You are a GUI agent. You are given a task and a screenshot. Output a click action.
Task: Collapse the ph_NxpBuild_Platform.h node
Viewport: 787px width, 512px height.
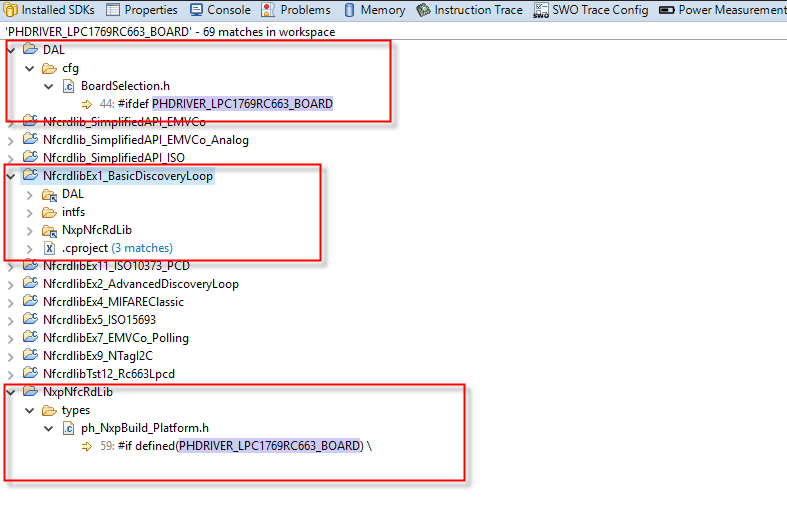[49, 429]
